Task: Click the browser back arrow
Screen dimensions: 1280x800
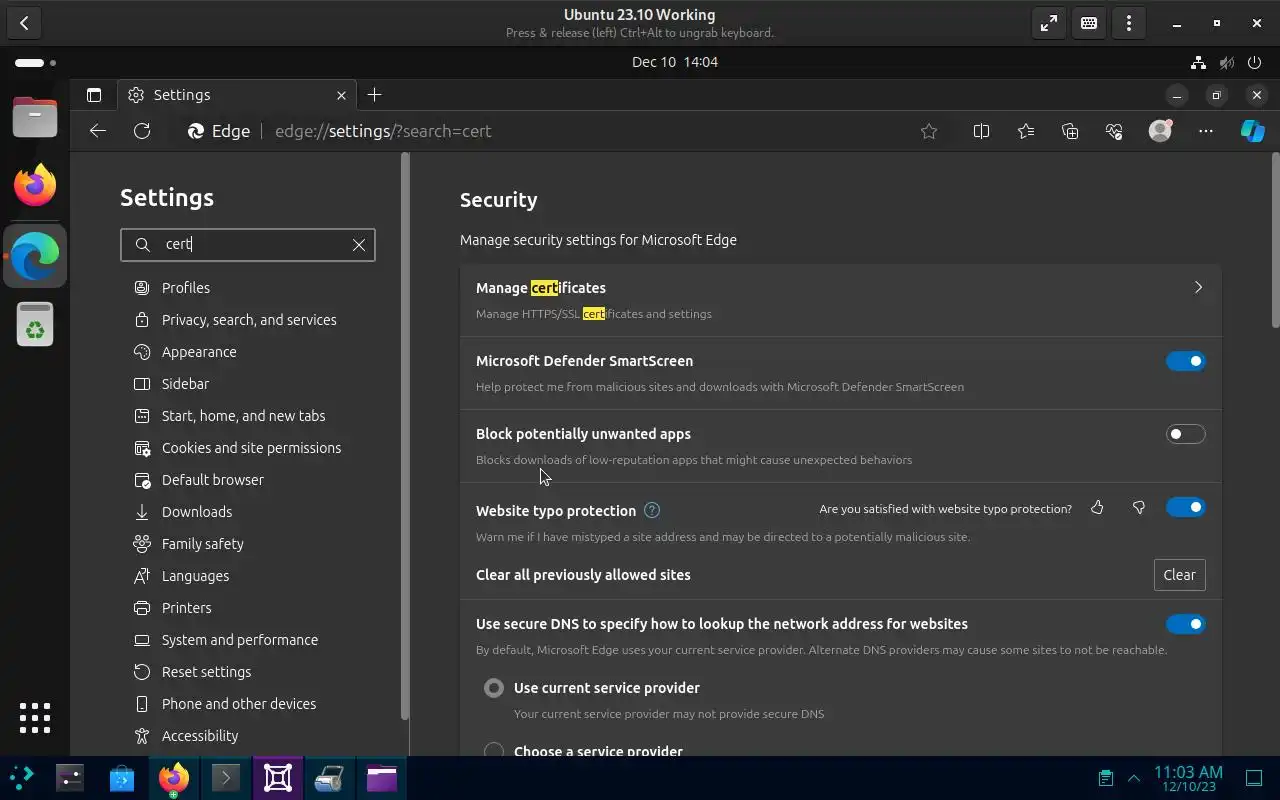Action: click(x=97, y=131)
